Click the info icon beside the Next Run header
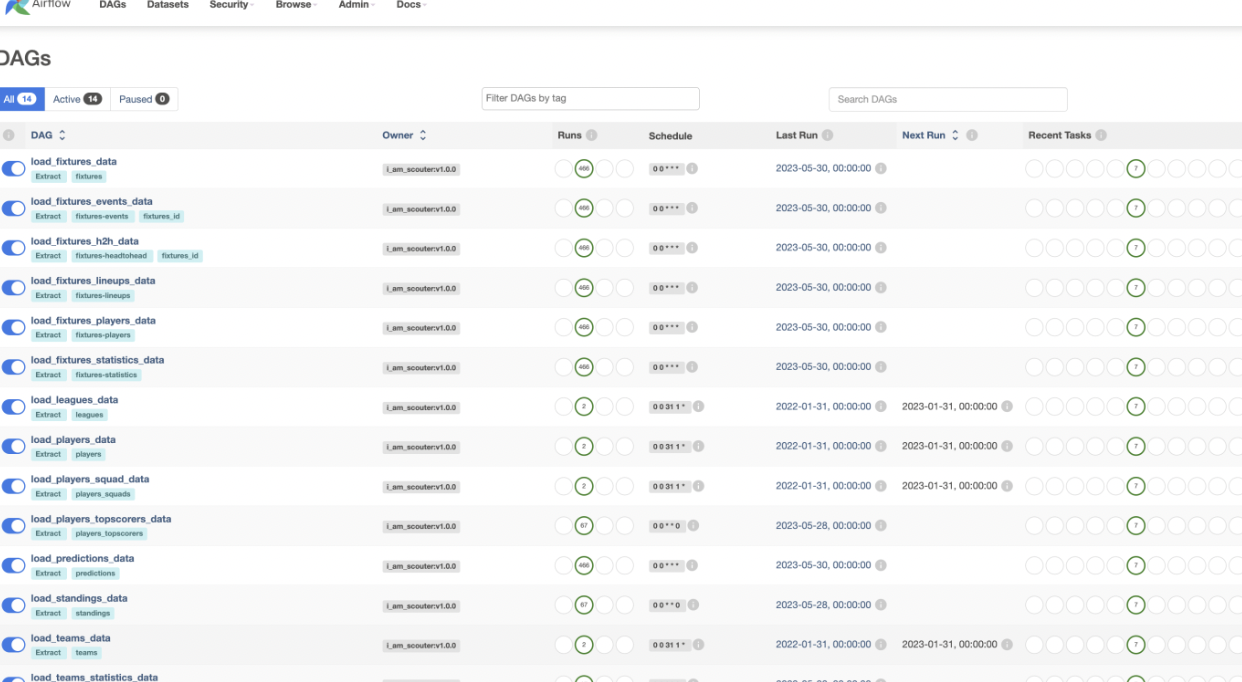The width and height of the screenshot is (1242, 682). 972,135
